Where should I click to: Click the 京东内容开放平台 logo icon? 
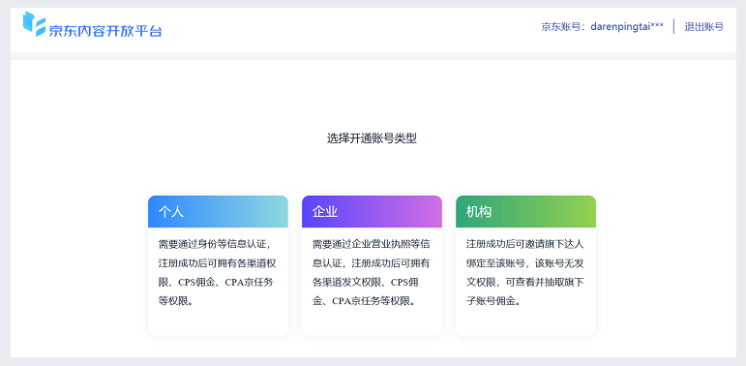(x=34, y=24)
